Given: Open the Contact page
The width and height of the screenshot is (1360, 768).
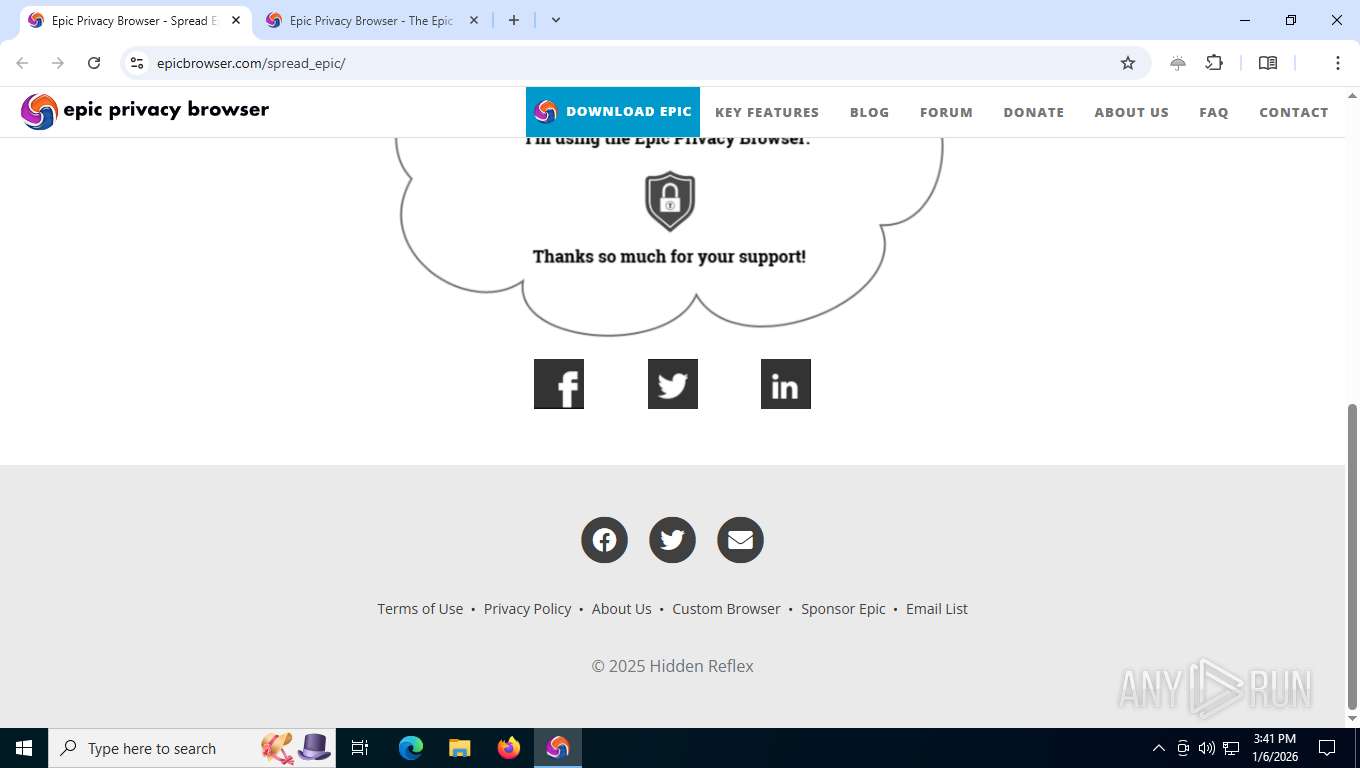Looking at the screenshot, I should click(1293, 112).
